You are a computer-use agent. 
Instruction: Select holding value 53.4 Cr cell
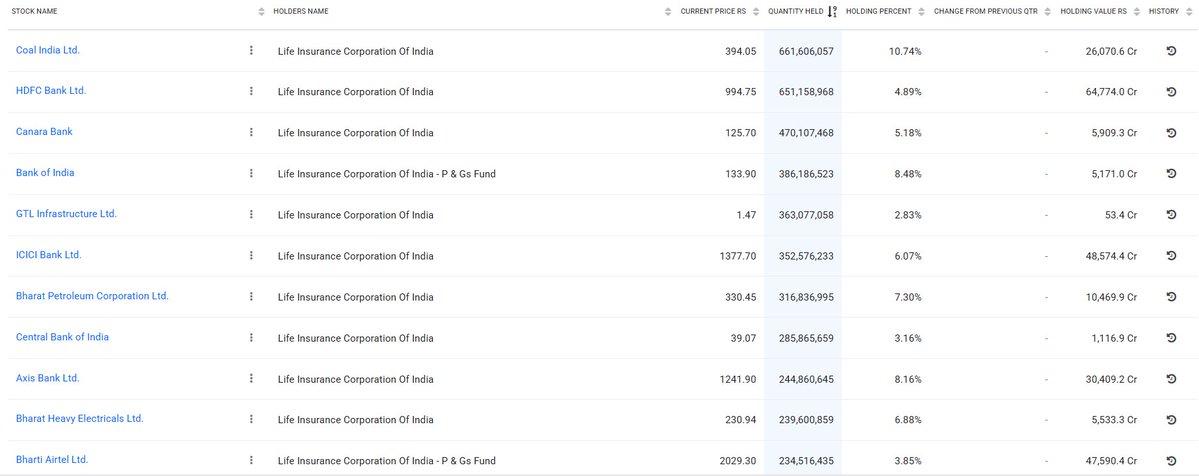pyautogui.click(x=1120, y=215)
